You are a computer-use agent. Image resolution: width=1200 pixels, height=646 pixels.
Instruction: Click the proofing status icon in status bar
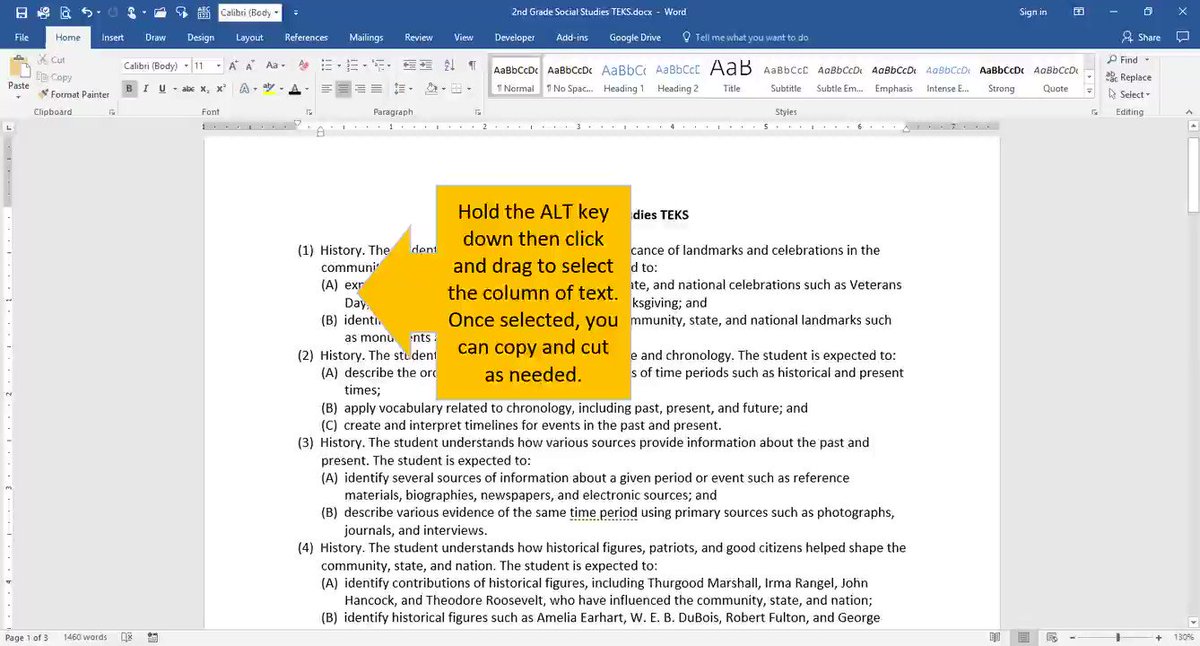point(127,637)
